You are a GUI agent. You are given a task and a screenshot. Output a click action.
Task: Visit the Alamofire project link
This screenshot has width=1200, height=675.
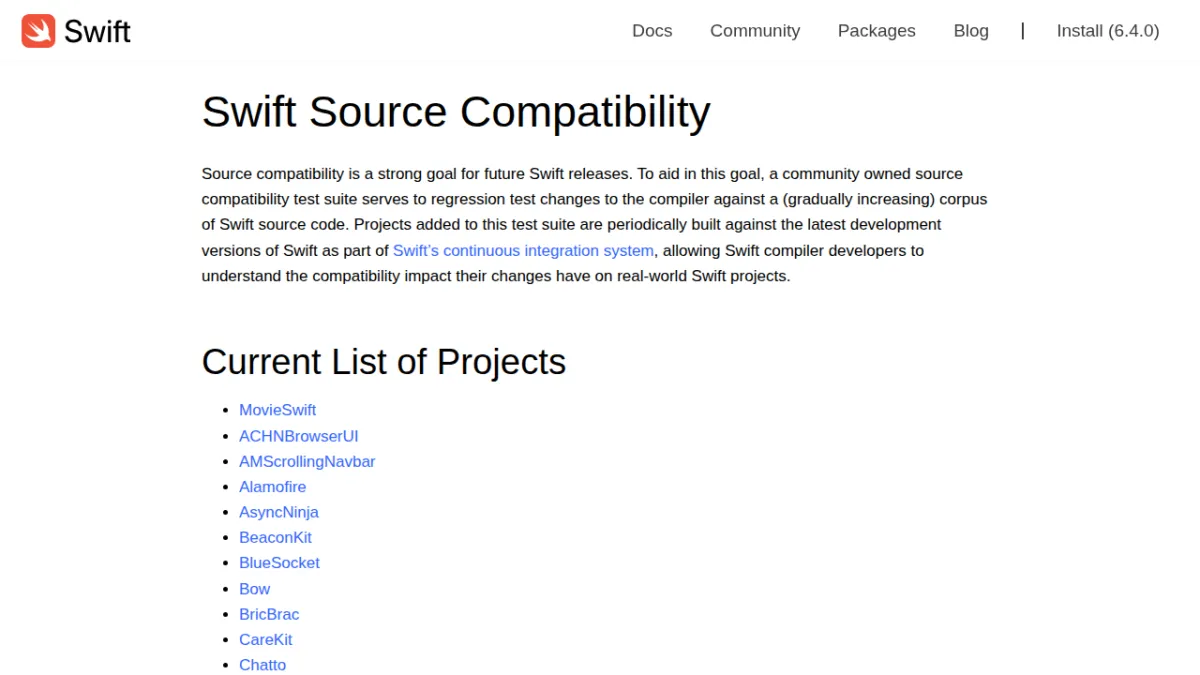coord(272,487)
